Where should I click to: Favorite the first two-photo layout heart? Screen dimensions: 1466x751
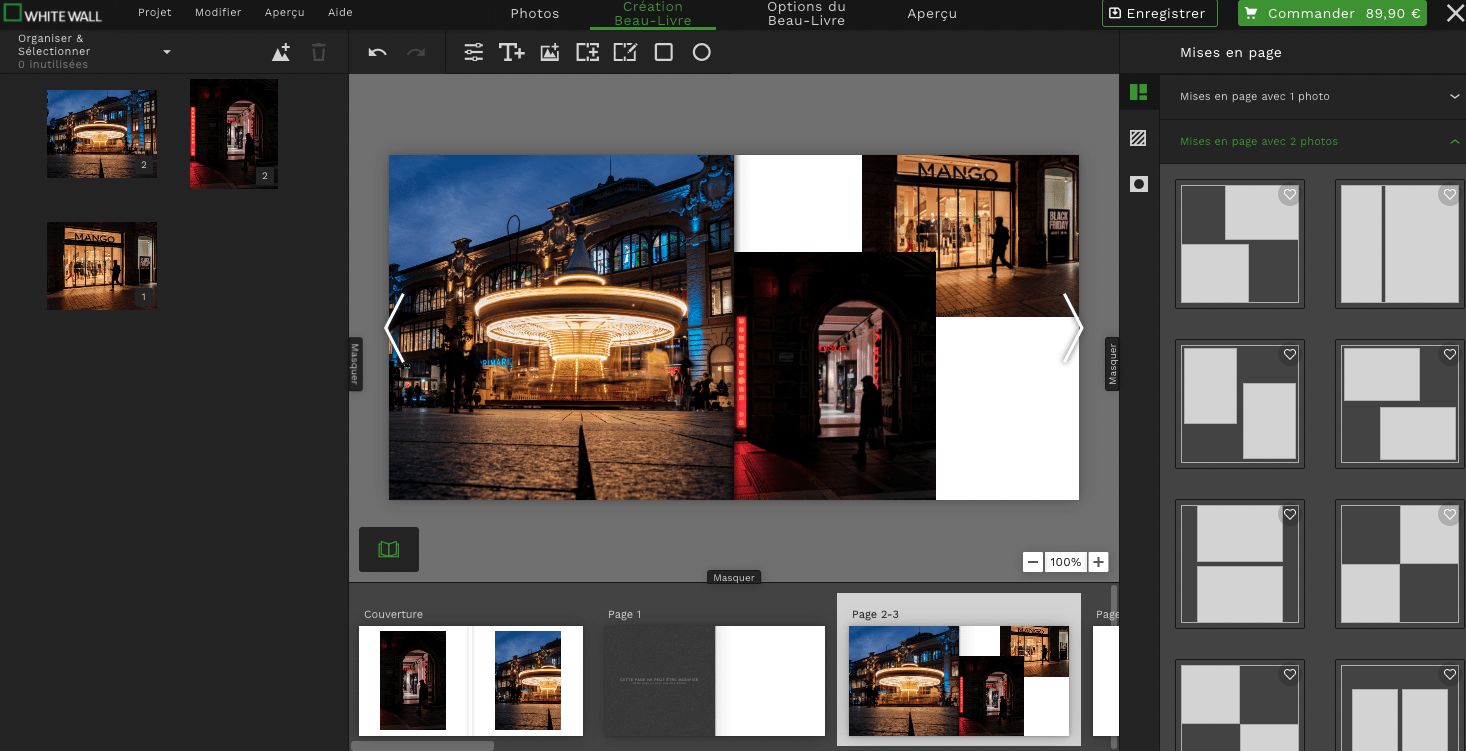(1290, 195)
